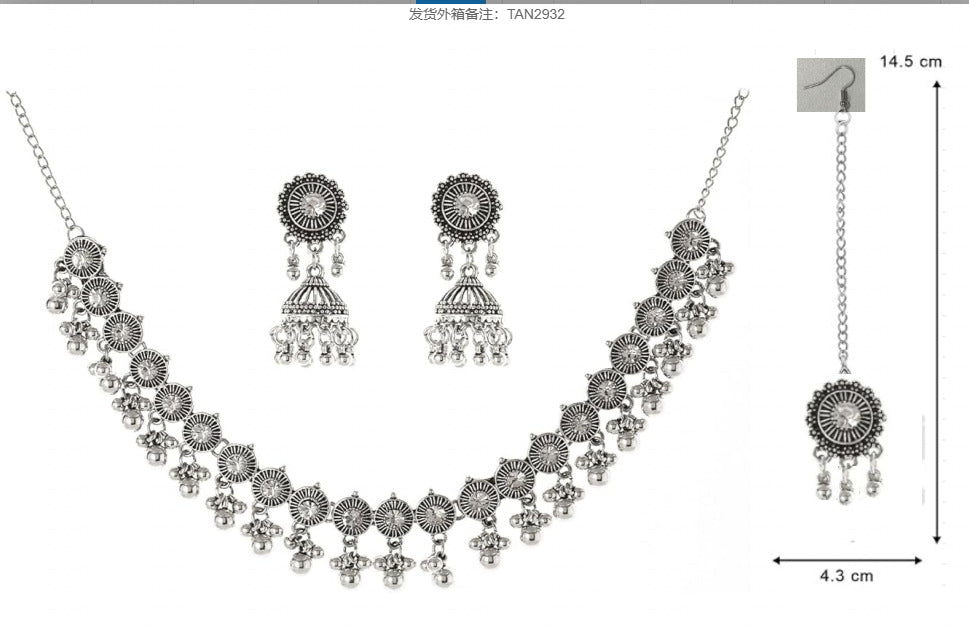Click the horizontal width dimension arrow

[847, 560]
